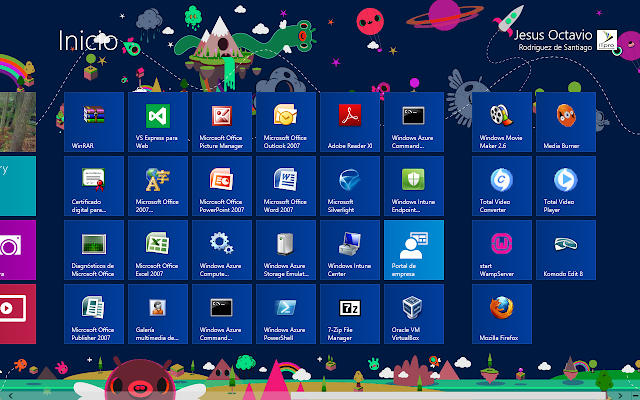Screen dimensions: 640x400
Task: Click the horizontal scrollbar right arrow
Action: [x=620, y=396]
